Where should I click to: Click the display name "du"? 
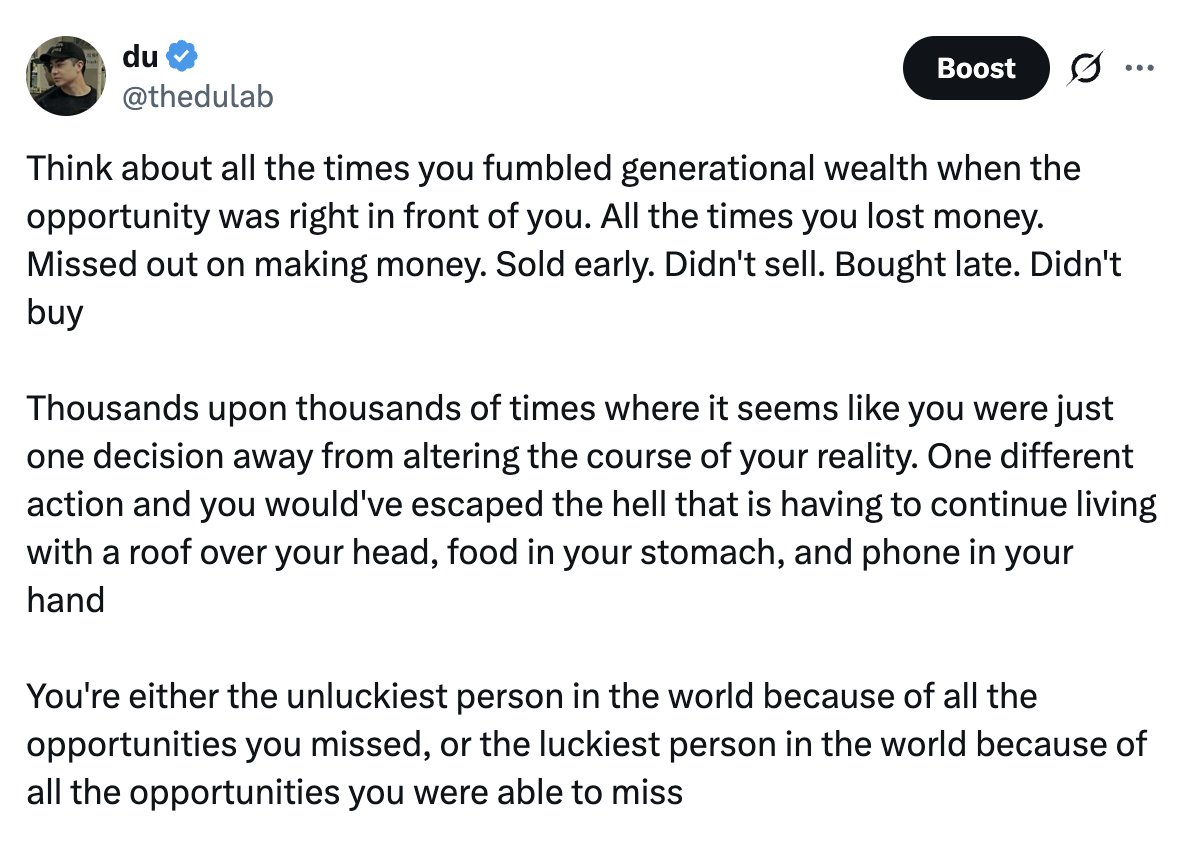click(x=140, y=56)
